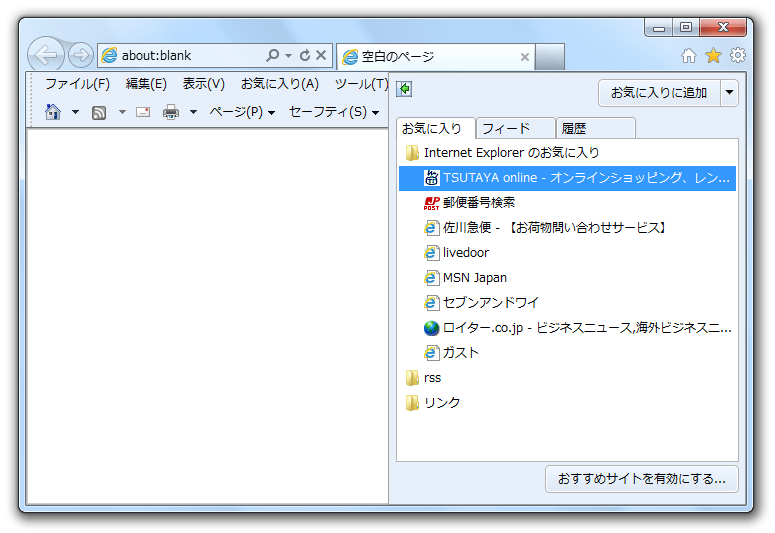Open the お気に入り(A) menu
This screenshot has height=533, width=775.
point(280,84)
